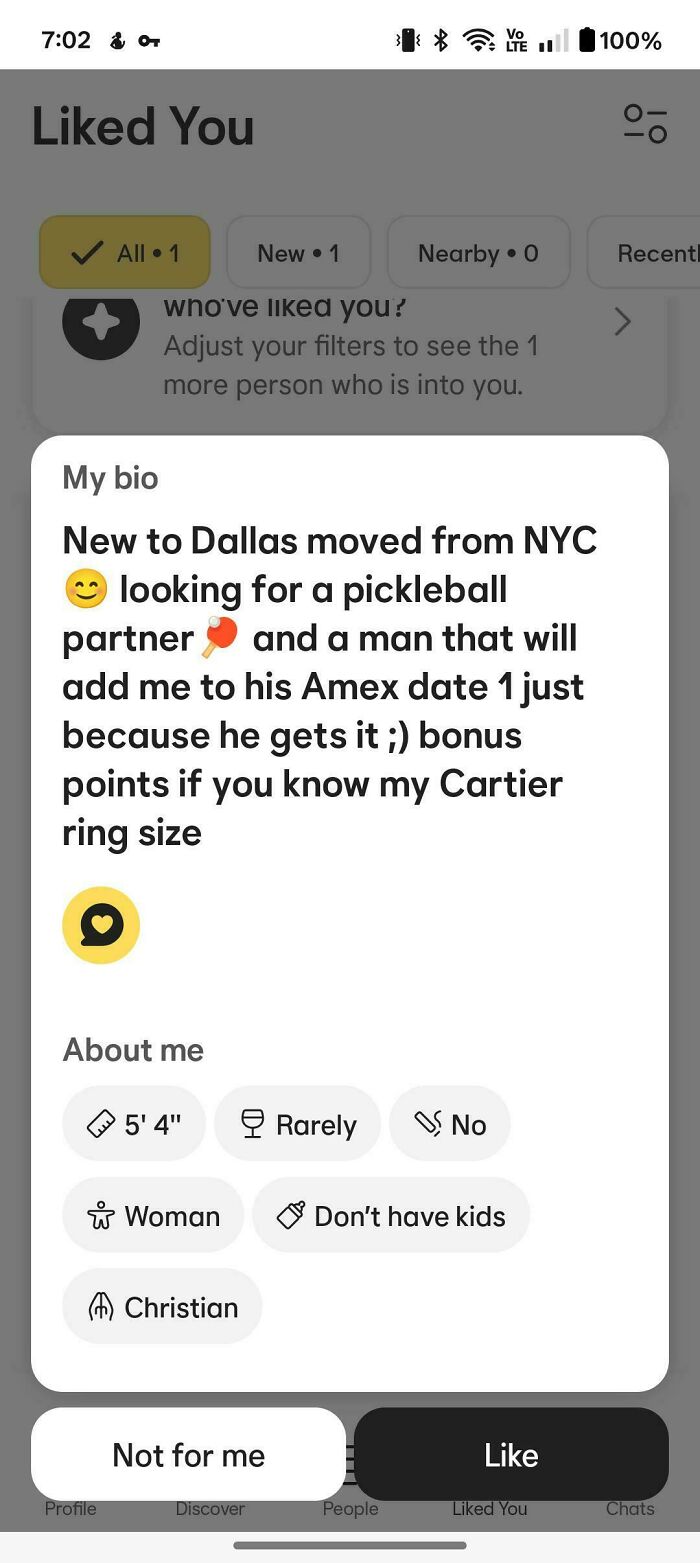Tap the Woman chip in About me
The height and width of the screenshot is (1563, 700).
(x=152, y=1215)
